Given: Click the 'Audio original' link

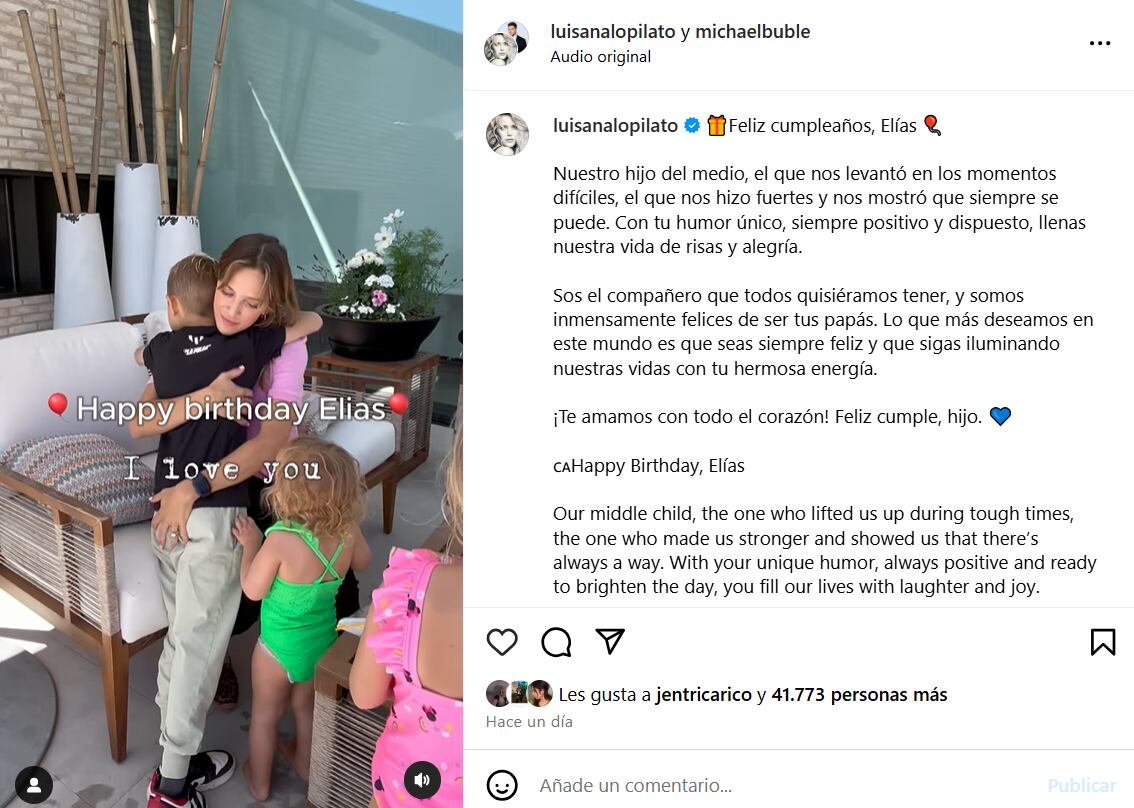Looking at the screenshot, I should point(600,56).
